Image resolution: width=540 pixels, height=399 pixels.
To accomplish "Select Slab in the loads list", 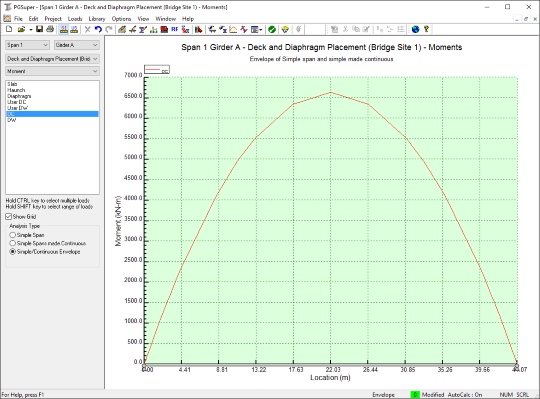I will click(52, 84).
